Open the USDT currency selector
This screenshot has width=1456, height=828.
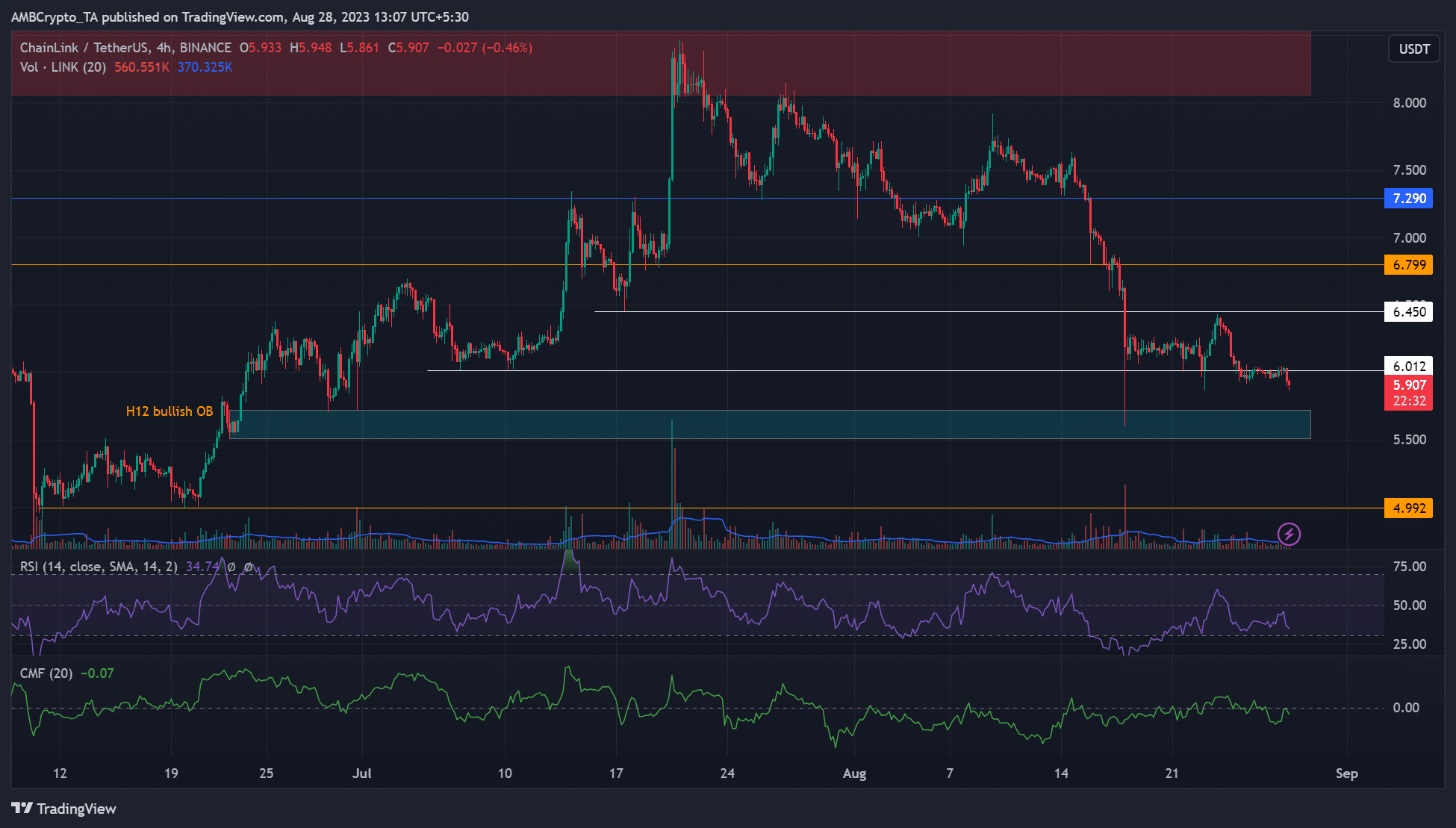[1413, 49]
